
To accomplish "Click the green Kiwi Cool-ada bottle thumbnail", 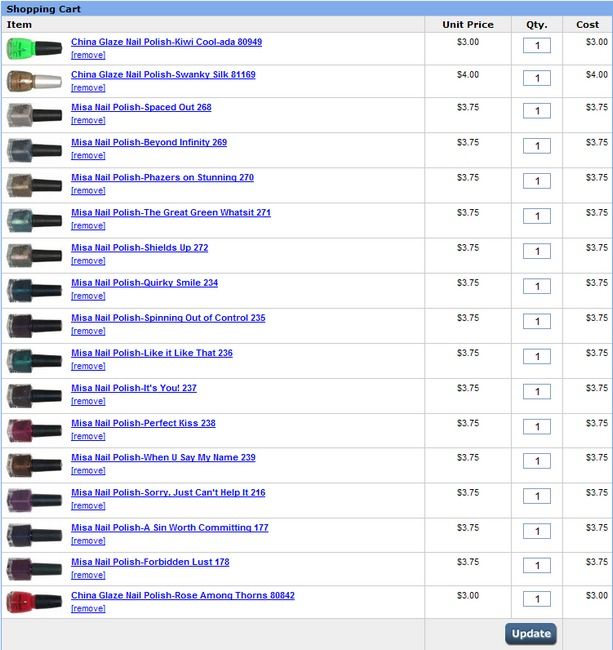I will click(x=34, y=49).
